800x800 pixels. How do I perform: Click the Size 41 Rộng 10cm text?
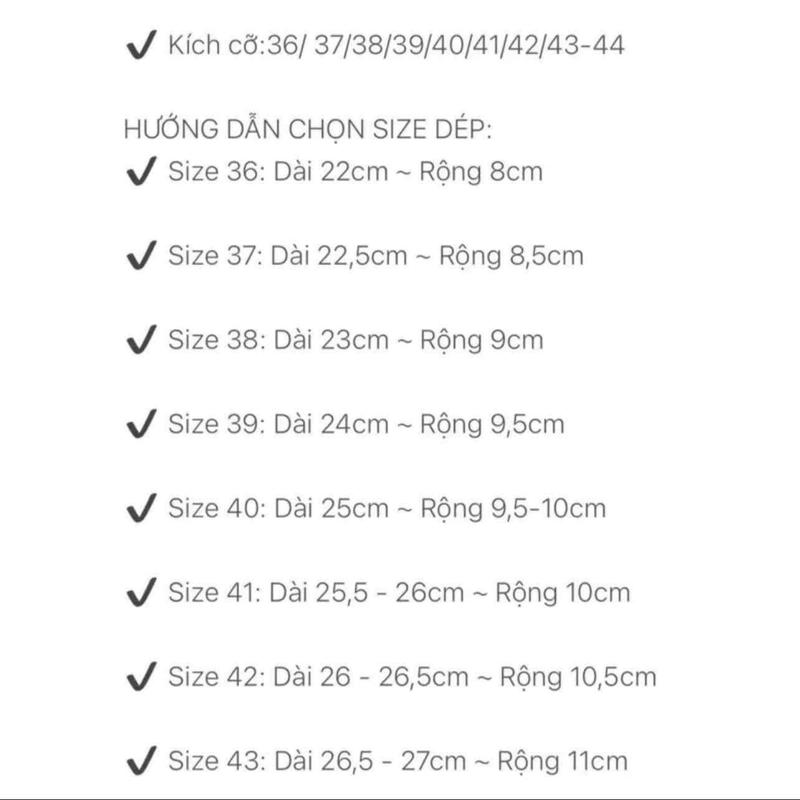(x=399, y=593)
